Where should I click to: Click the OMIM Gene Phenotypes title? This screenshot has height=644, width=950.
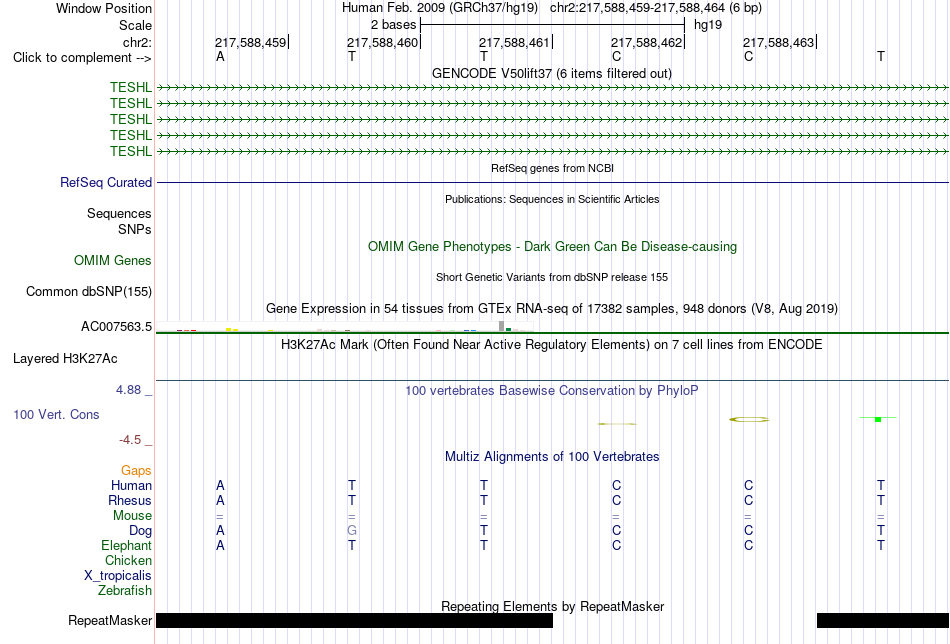552,247
